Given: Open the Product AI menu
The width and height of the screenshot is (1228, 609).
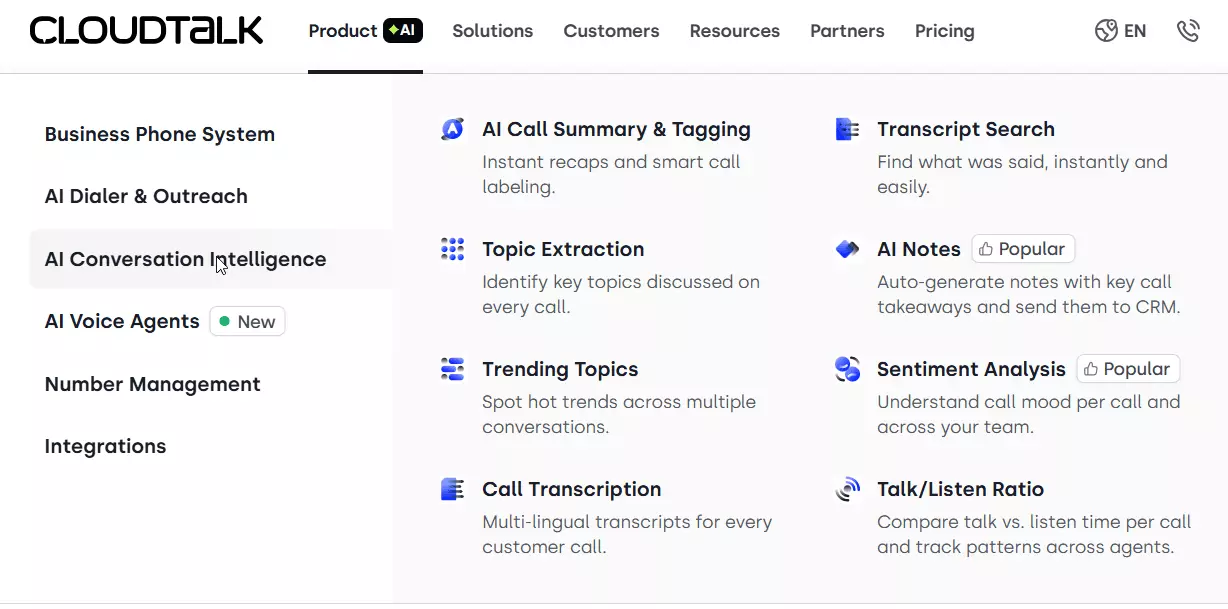Looking at the screenshot, I should (x=365, y=31).
